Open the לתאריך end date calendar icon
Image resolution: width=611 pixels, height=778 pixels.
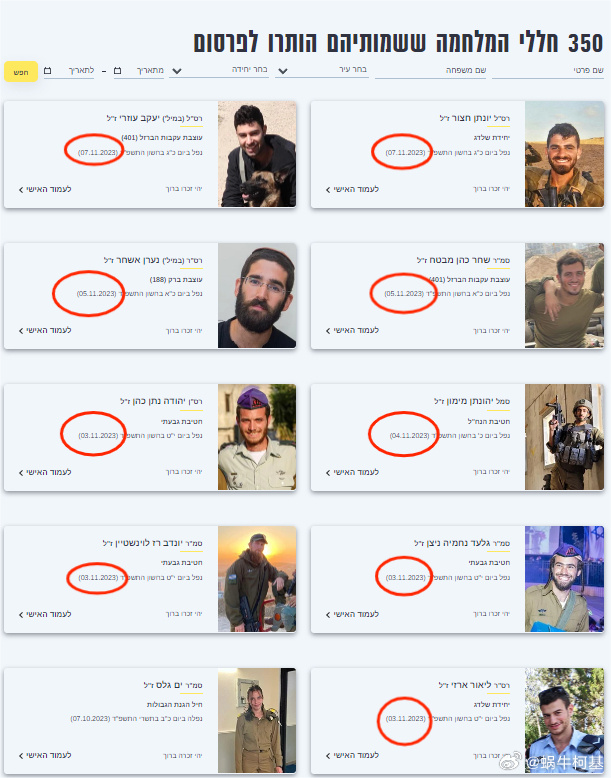click(48, 70)
